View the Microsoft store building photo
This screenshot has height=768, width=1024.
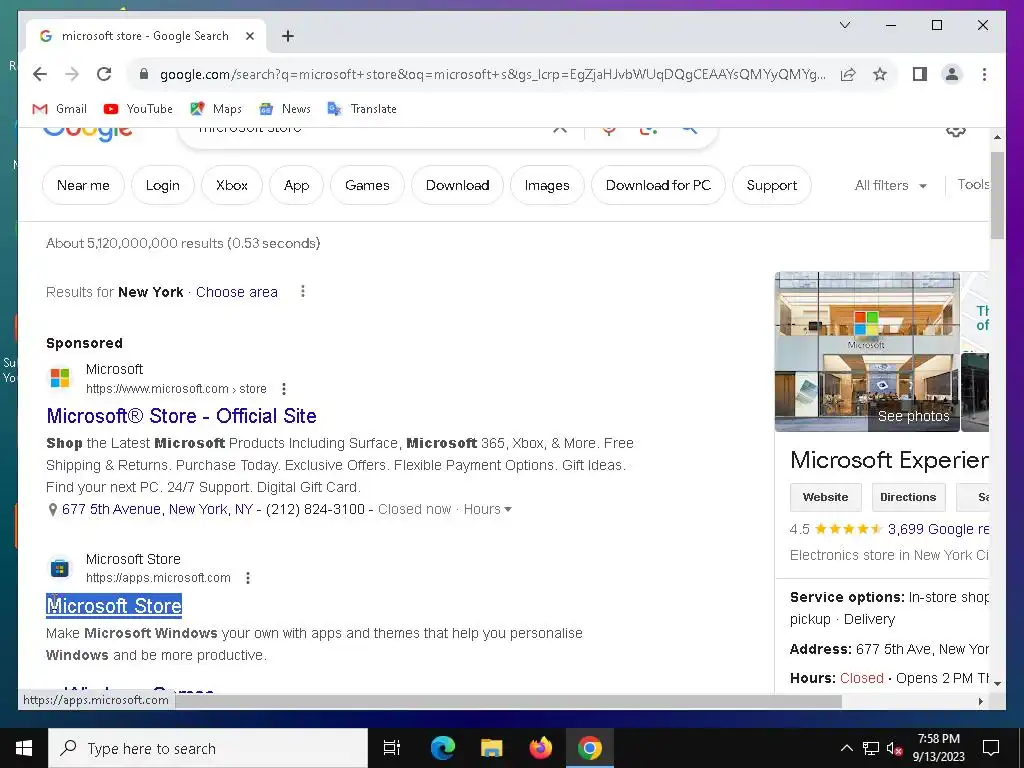pos(867,351)
